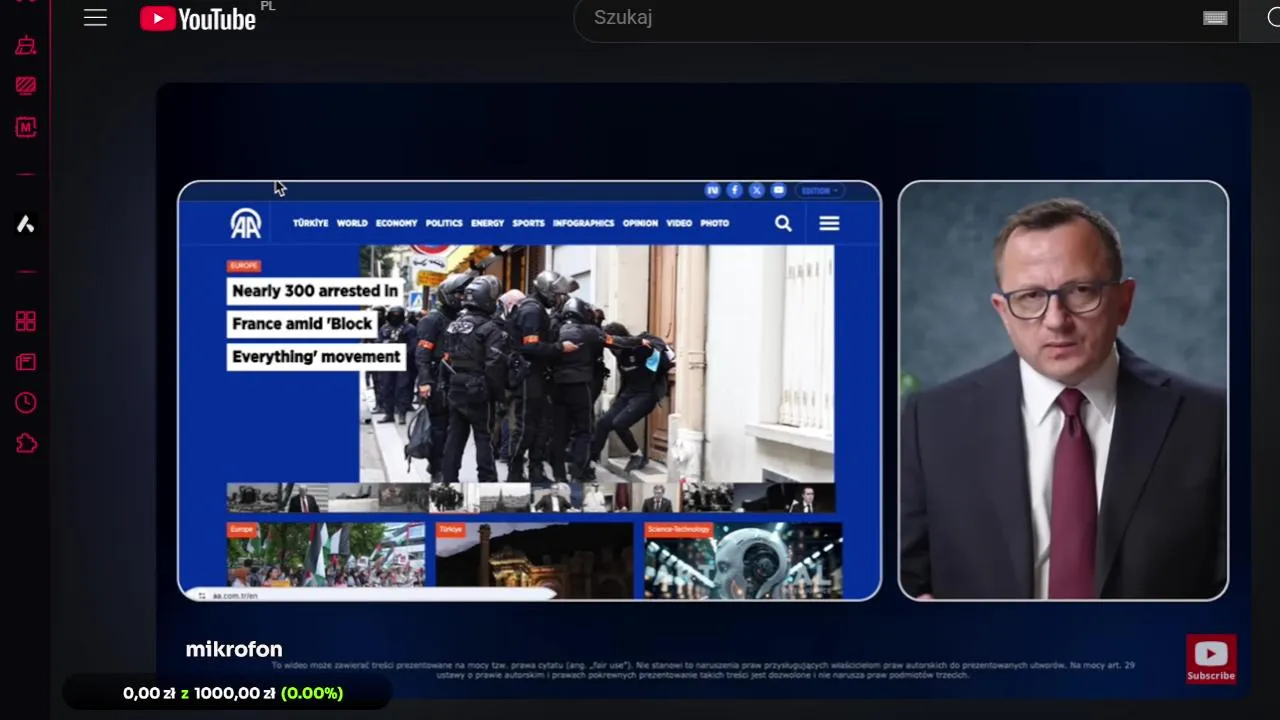
Task: Open the white A icon in sidebar
Action: 26,224
